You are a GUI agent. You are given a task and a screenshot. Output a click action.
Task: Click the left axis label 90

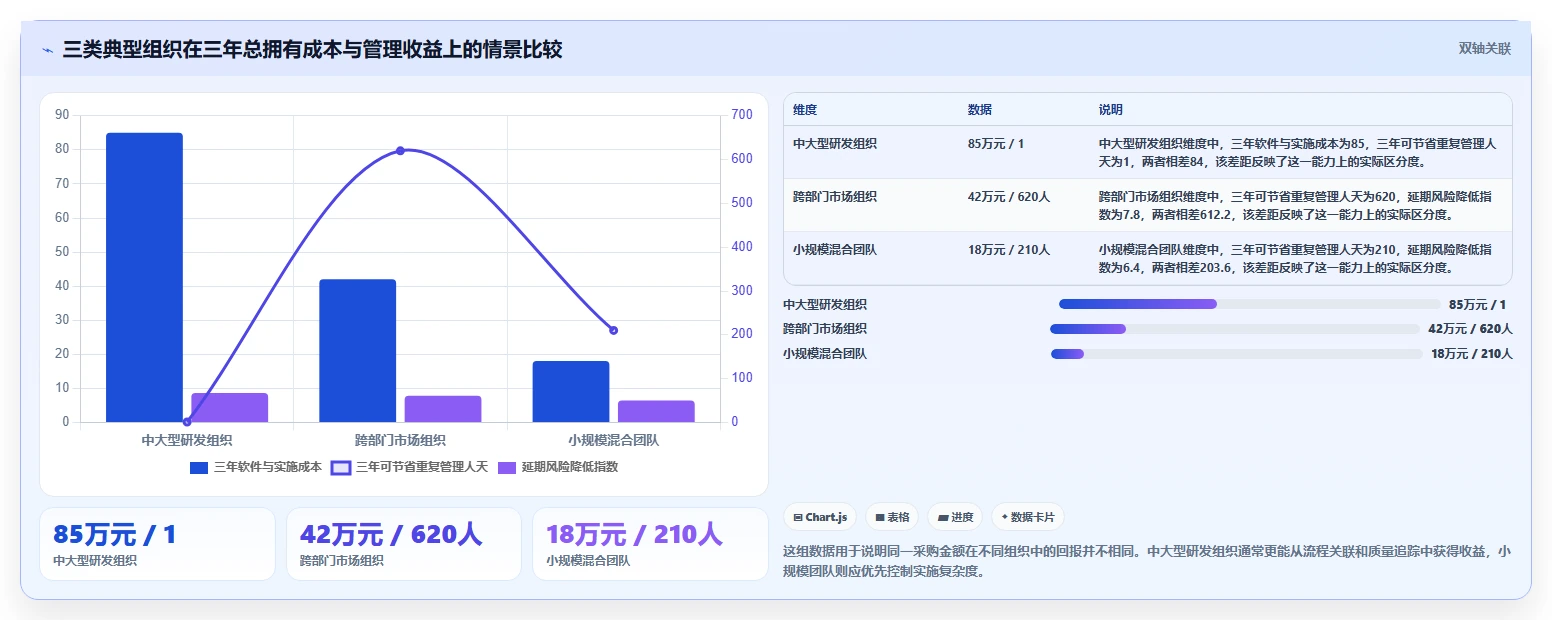tap(63, 115)
